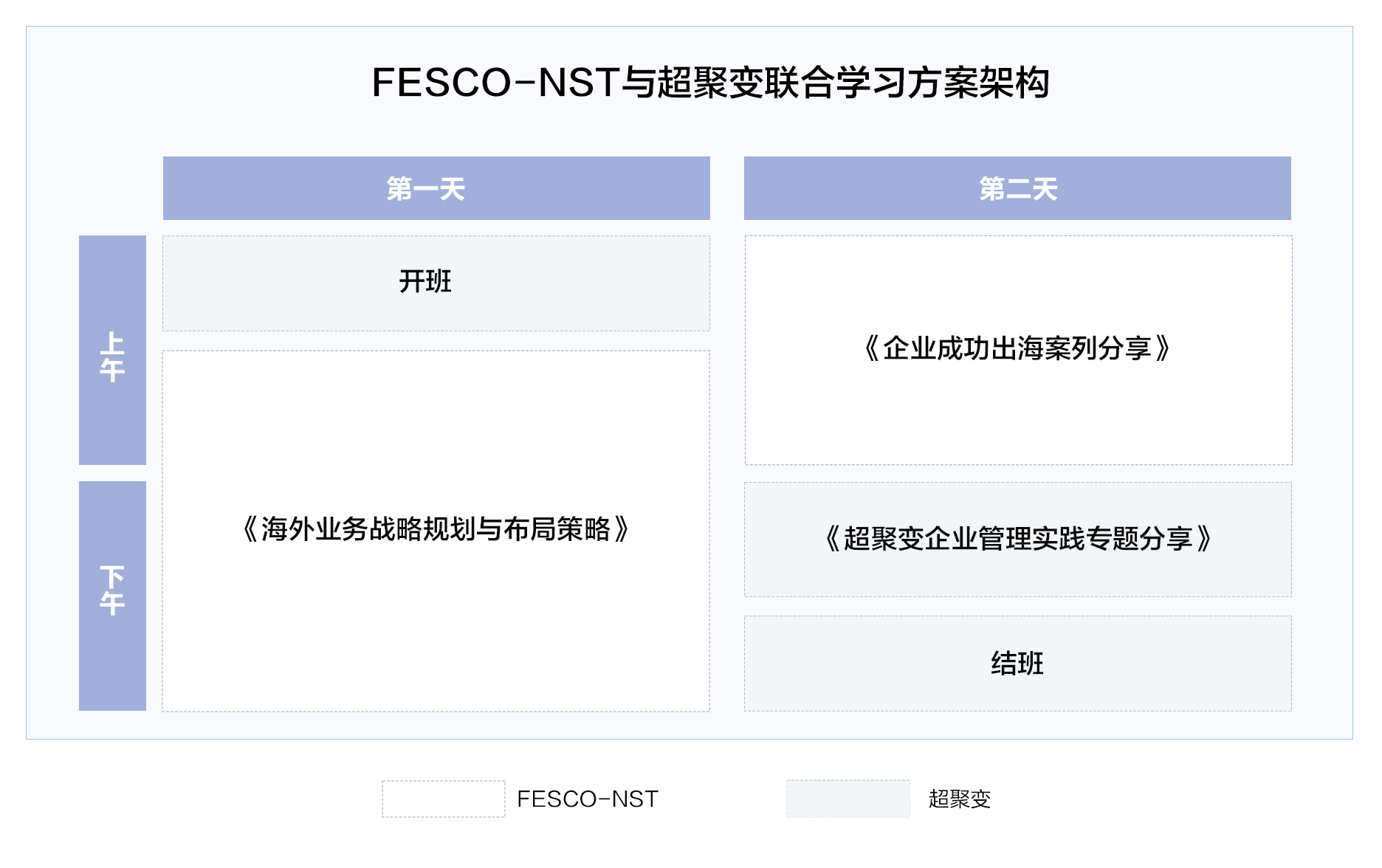Click the 开班 text in day one
The image size is (1382, 868).
[x=425, y=281]
